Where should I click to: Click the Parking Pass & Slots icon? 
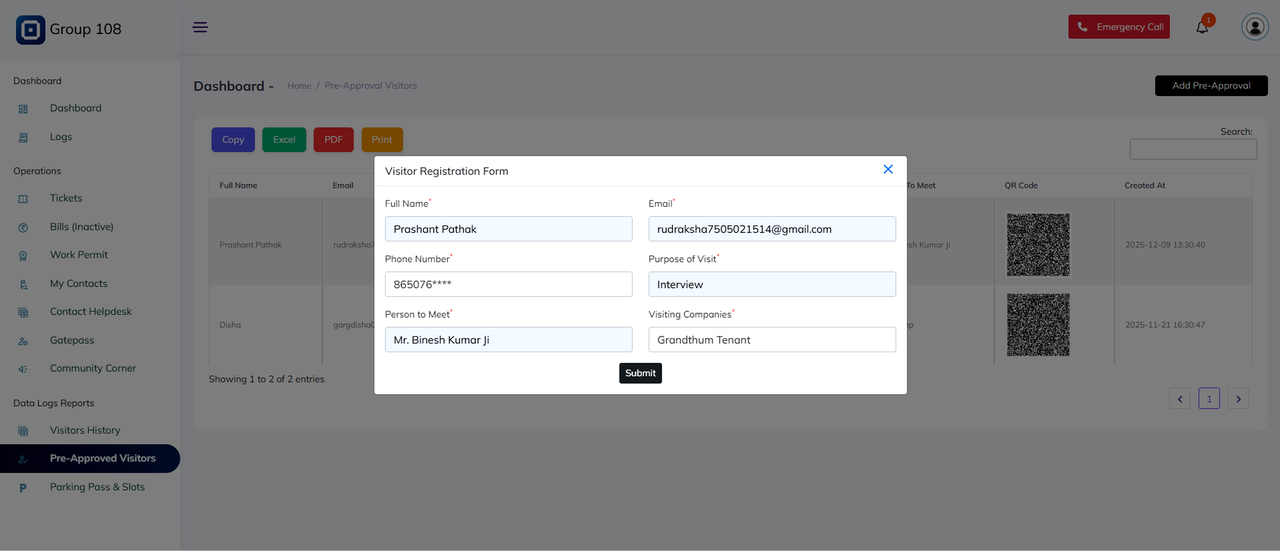click(23, 488)
